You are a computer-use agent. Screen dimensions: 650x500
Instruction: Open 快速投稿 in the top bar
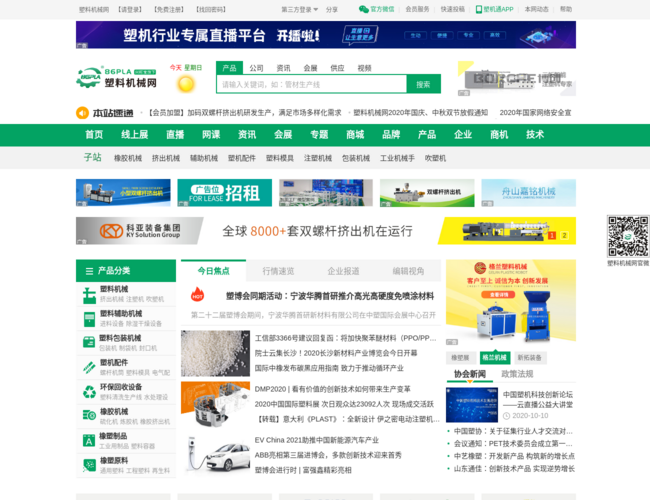coord(453,9)
